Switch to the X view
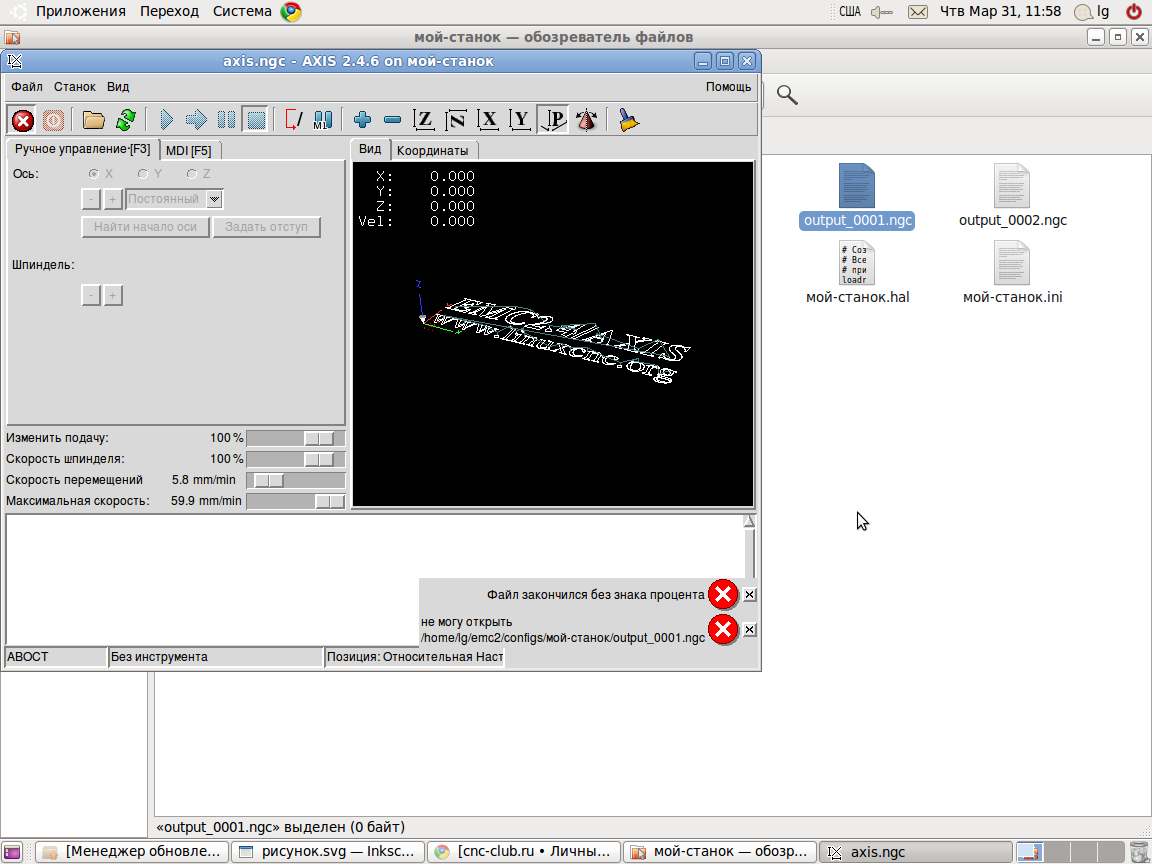The height and width of the screenshot is (864, 1152). [x=488, y=120]
